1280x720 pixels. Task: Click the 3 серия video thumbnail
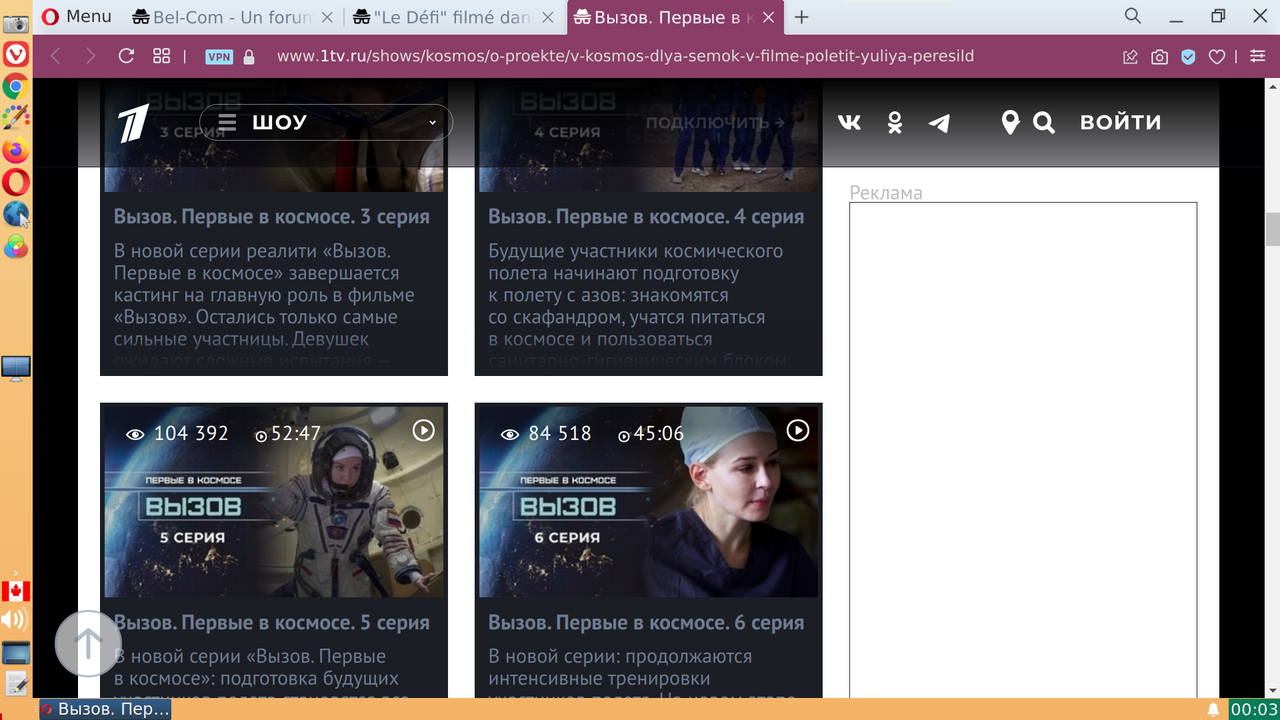(274, 139)
